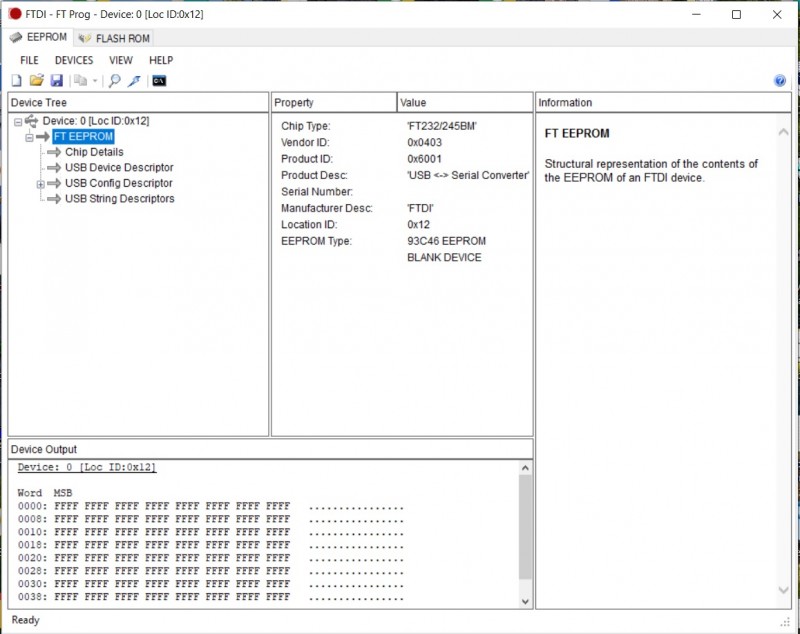Click the Device Output scrollbar thumb
Screen dimensions: 800x634
[526, 527]
